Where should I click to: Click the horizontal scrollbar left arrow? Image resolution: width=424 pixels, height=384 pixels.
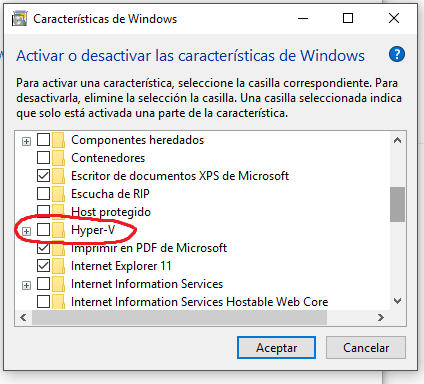[x=23, y=317]
